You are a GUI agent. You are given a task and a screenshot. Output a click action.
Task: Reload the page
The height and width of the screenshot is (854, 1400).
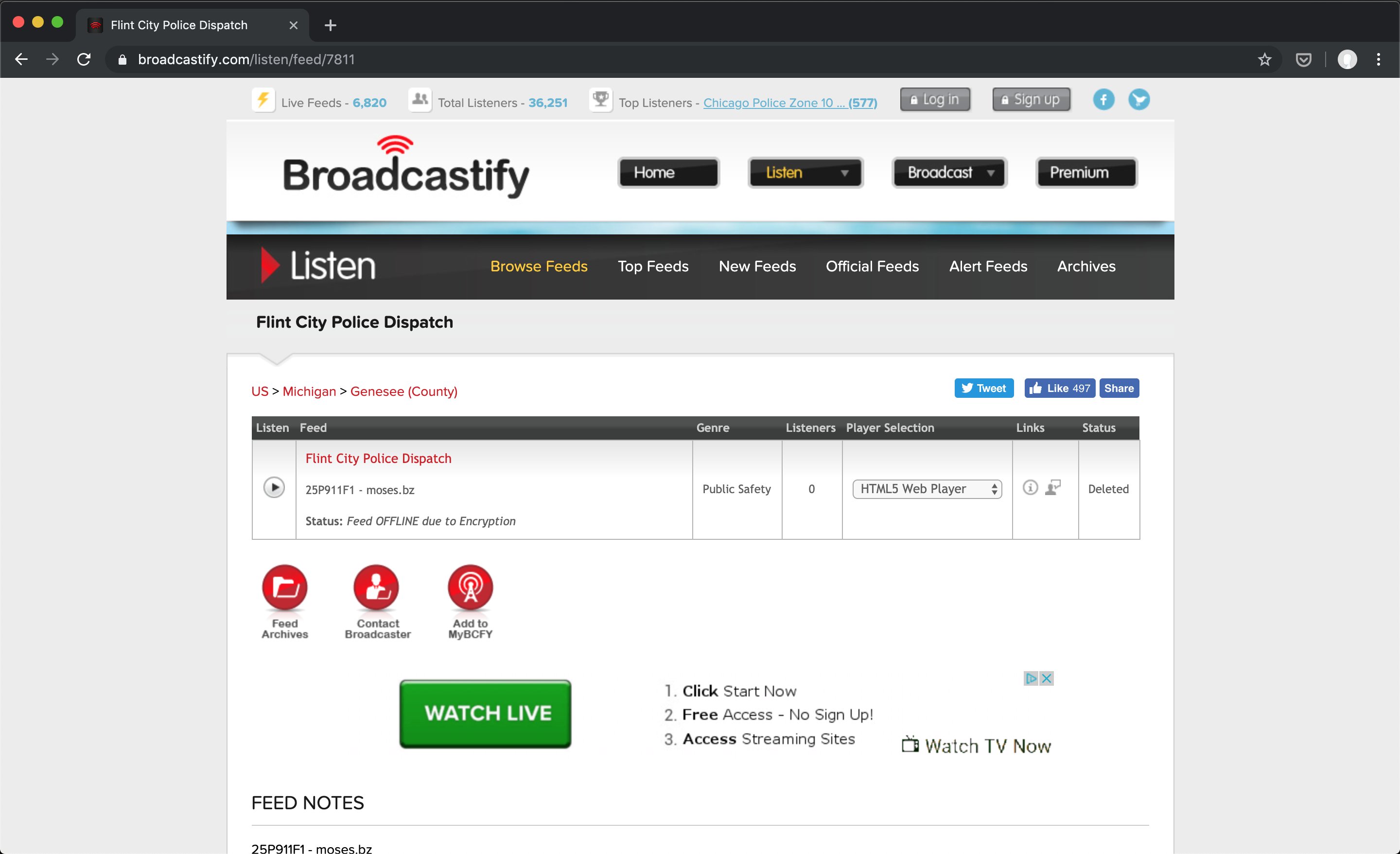(84, 60)
